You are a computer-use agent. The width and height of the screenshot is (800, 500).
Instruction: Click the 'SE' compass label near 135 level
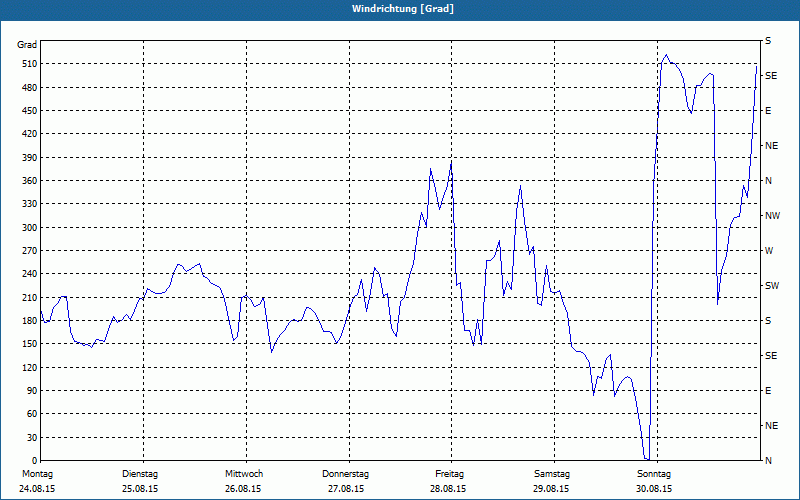[x=771, y=356]
